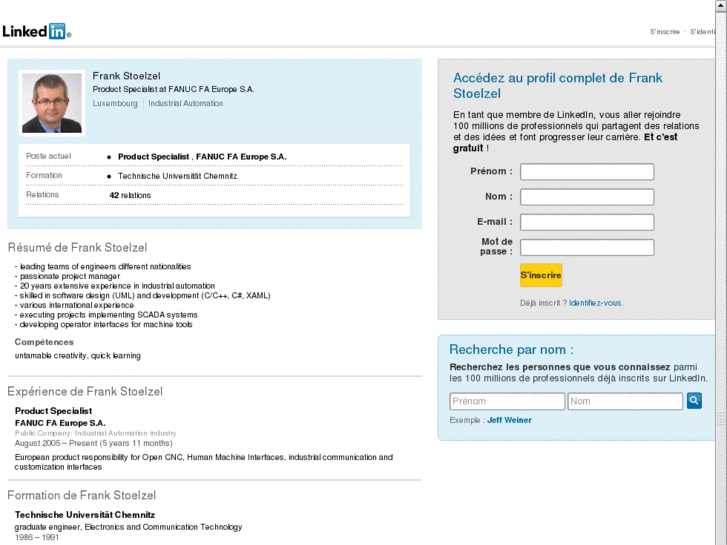Click the S'identifier link in header

pyautogui.click(x=702, y=32)
